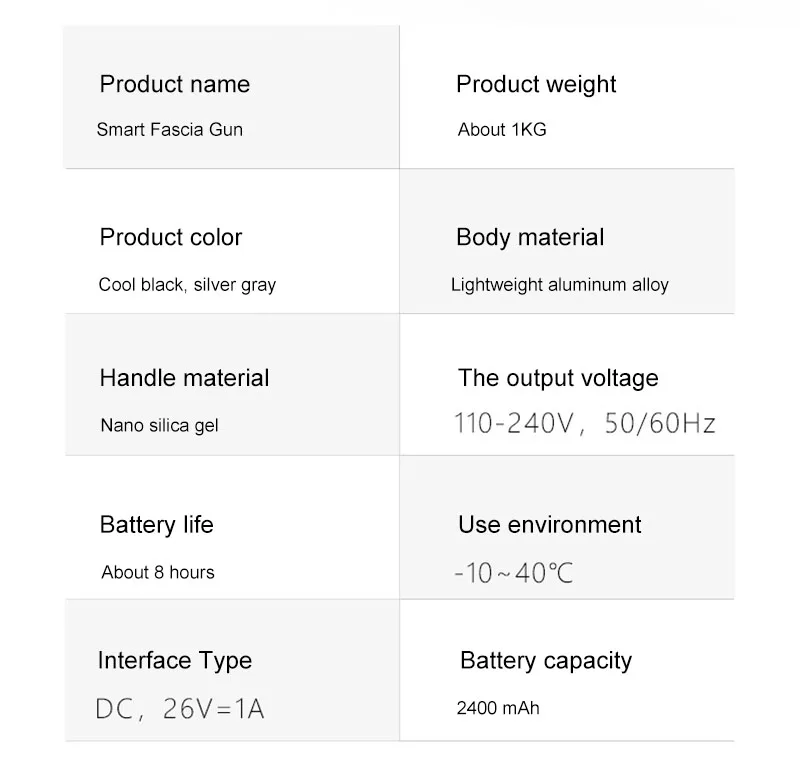The height and width of the screenshot is (782, 800).
Task: Click the "About 1KG" value
Action: [x=502, y=129]
